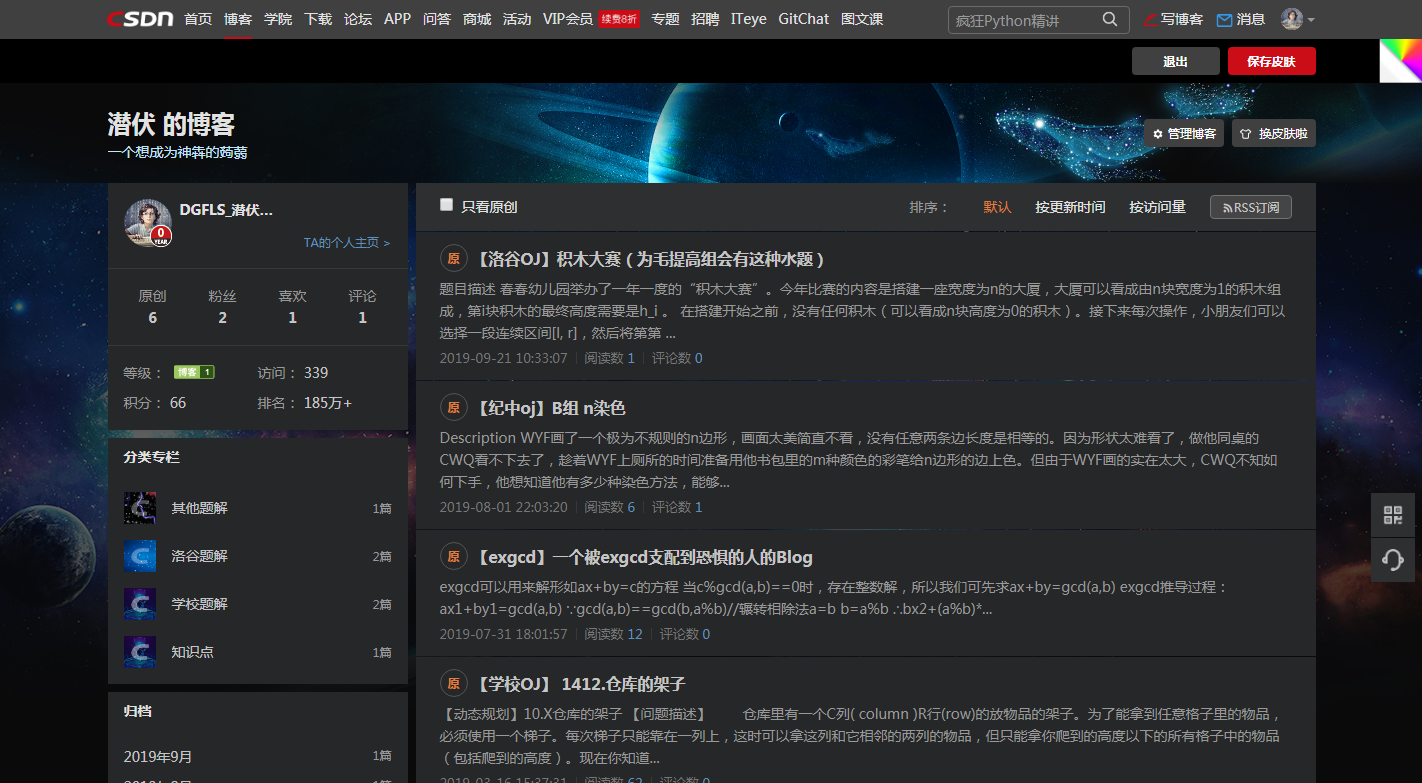
Task: Open 招聘 in top navigation
Action: [705, 19]
